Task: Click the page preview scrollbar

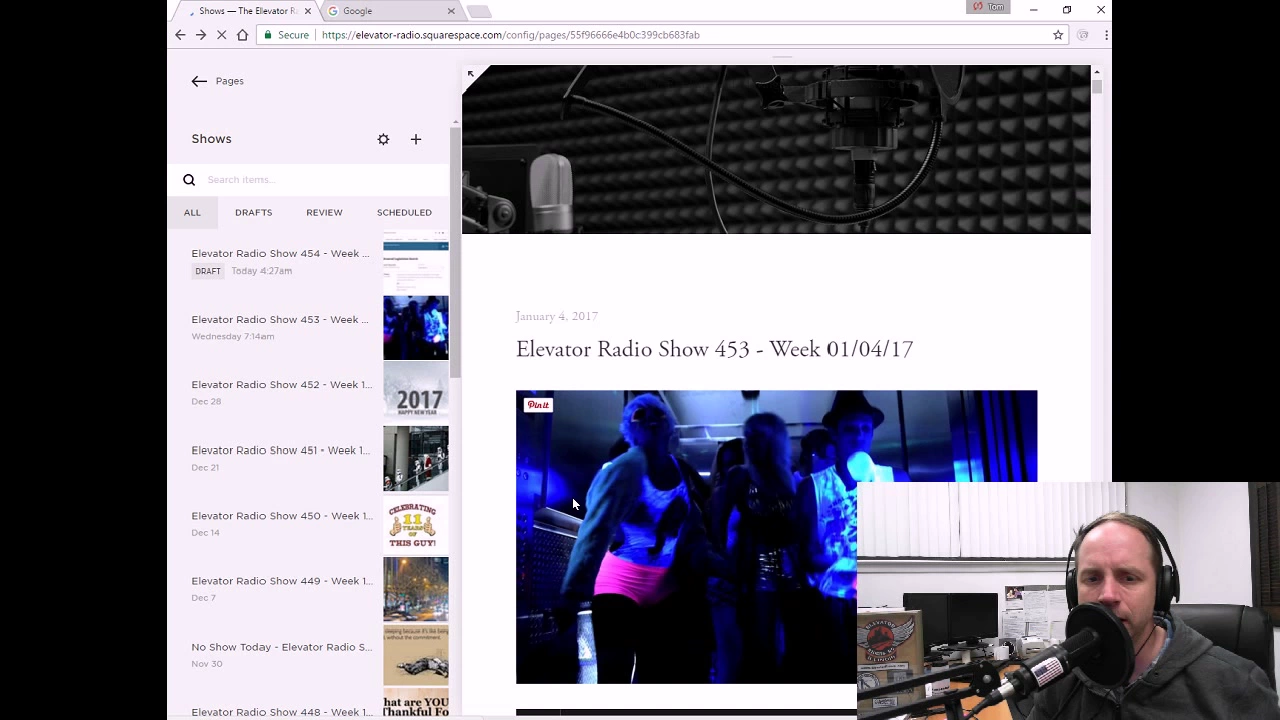Action: click(x=1097, y=88)
